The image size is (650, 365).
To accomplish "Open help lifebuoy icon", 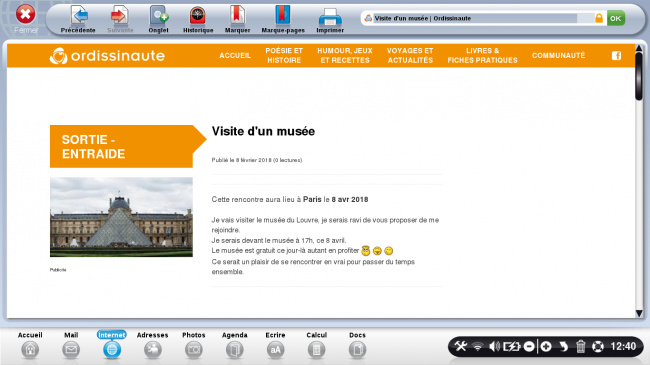I will click(x=597, y=346).
